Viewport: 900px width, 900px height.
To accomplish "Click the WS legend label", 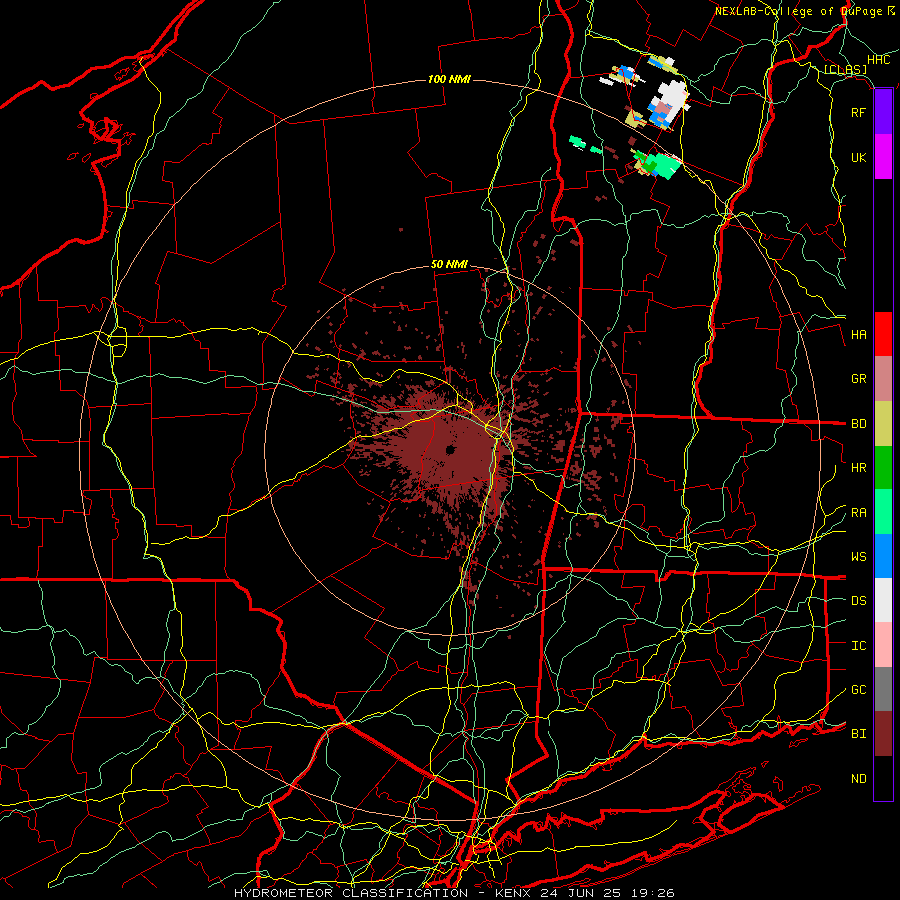I will coord(858,557).
